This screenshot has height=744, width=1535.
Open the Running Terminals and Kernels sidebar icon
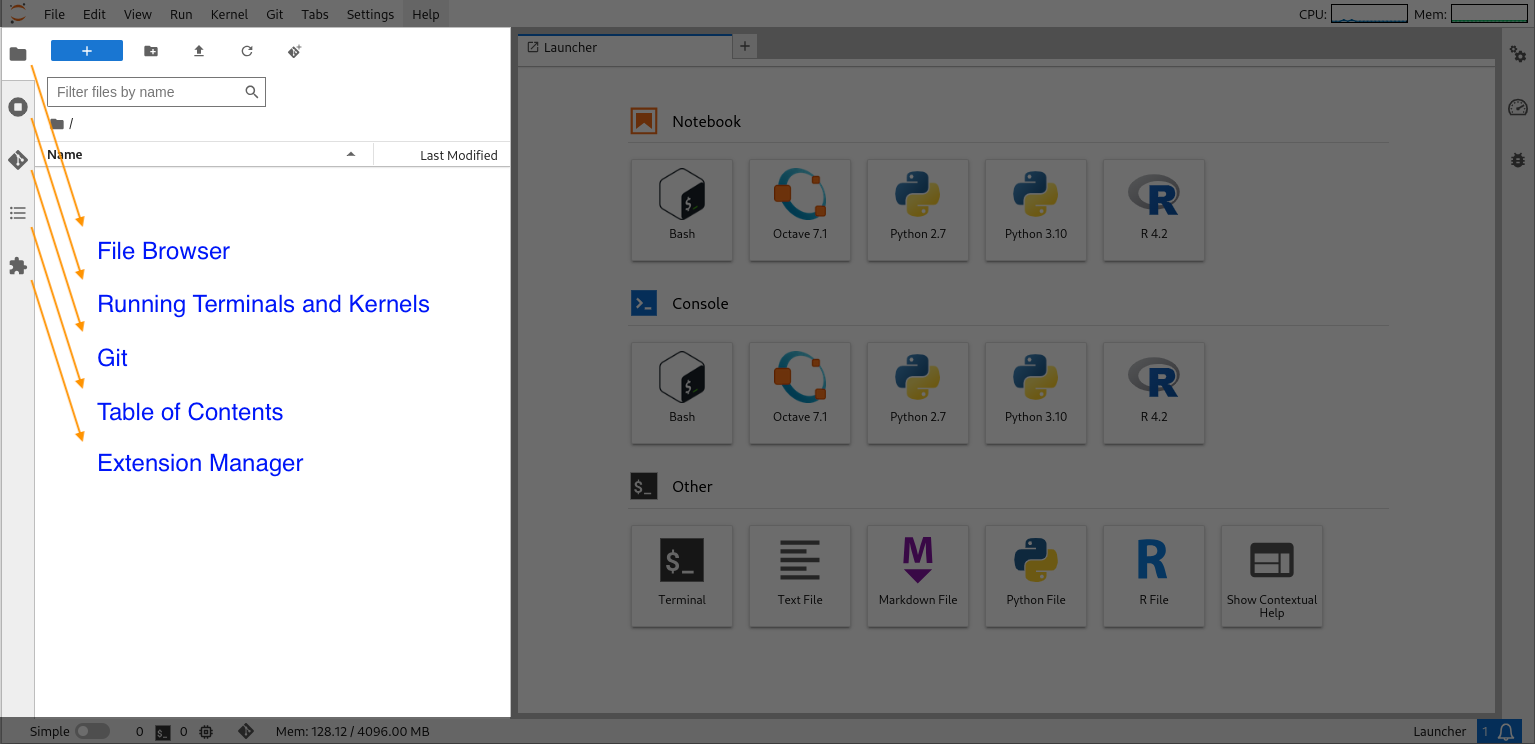(18, 107)
